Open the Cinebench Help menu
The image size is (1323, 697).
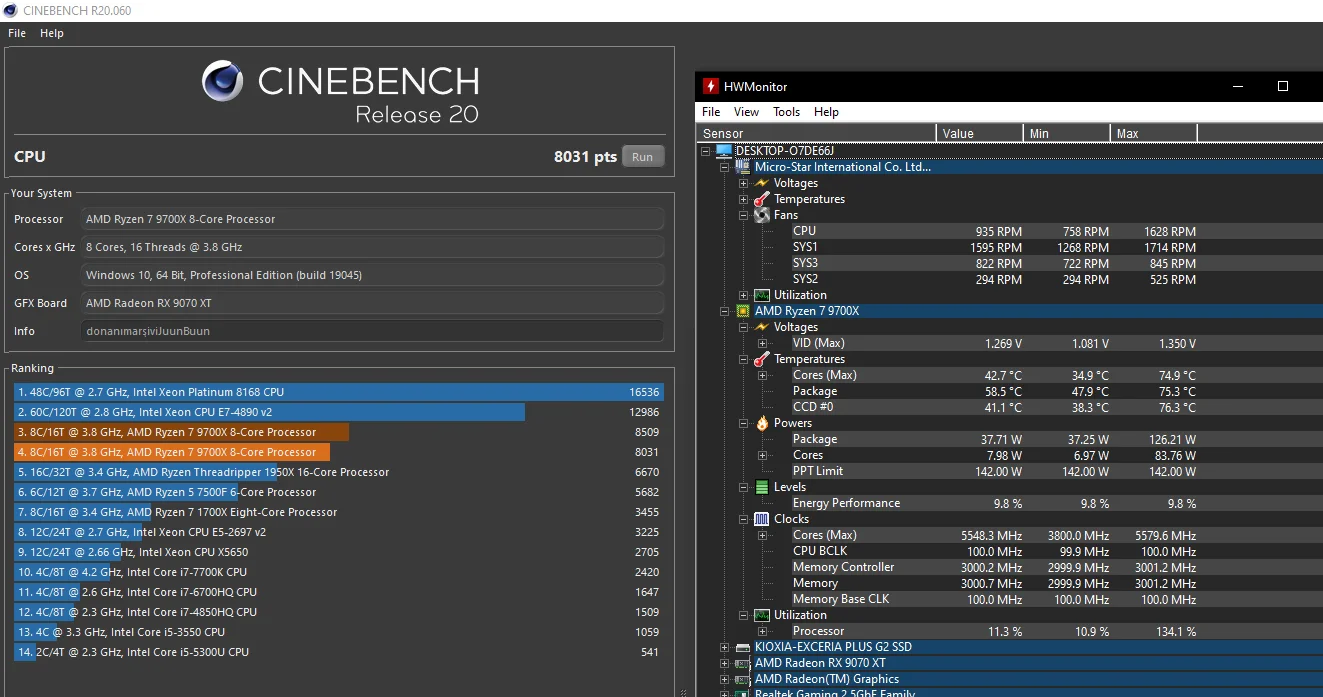[52, 33]
